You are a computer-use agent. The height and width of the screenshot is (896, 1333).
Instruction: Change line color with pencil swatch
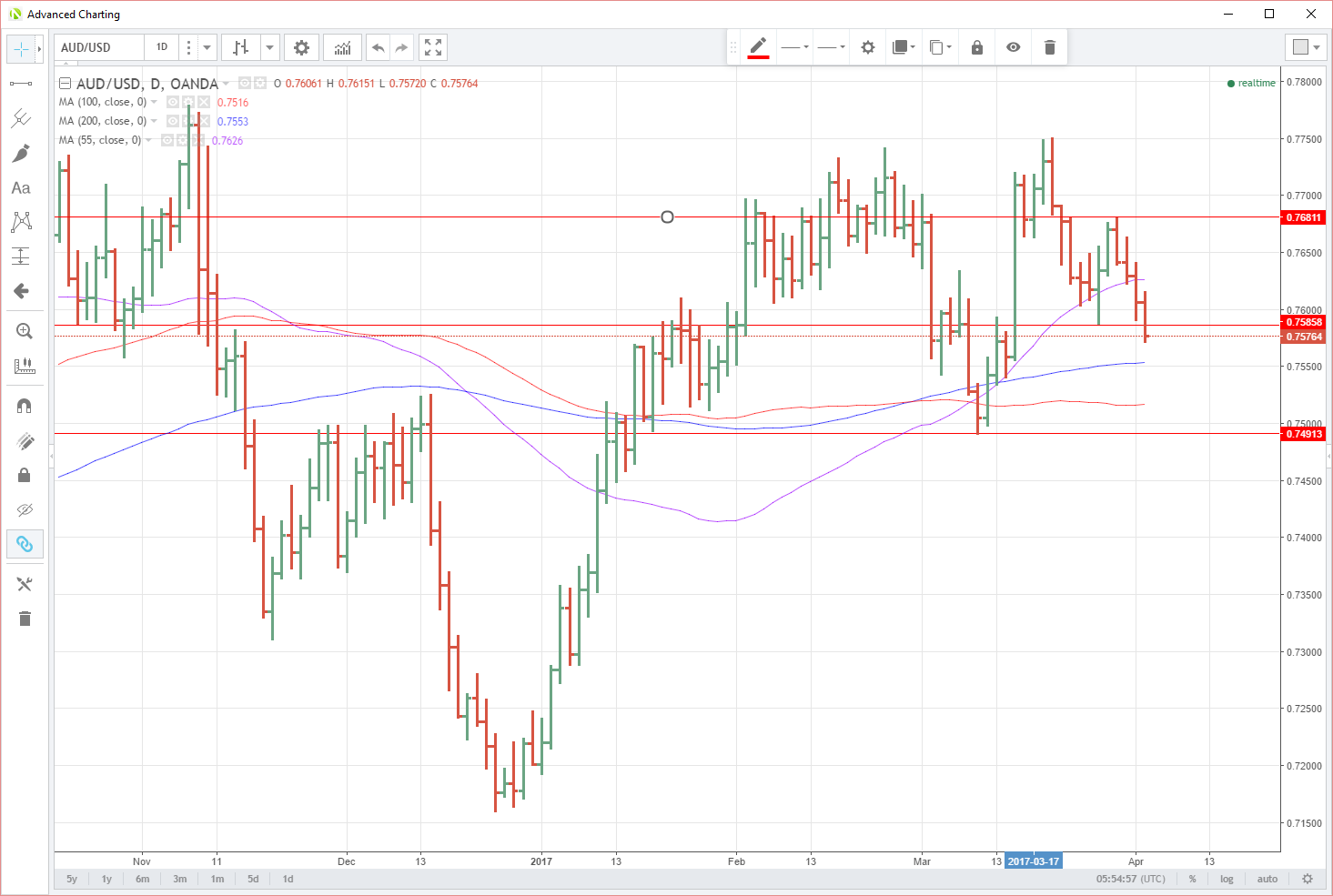pos(758,47)
